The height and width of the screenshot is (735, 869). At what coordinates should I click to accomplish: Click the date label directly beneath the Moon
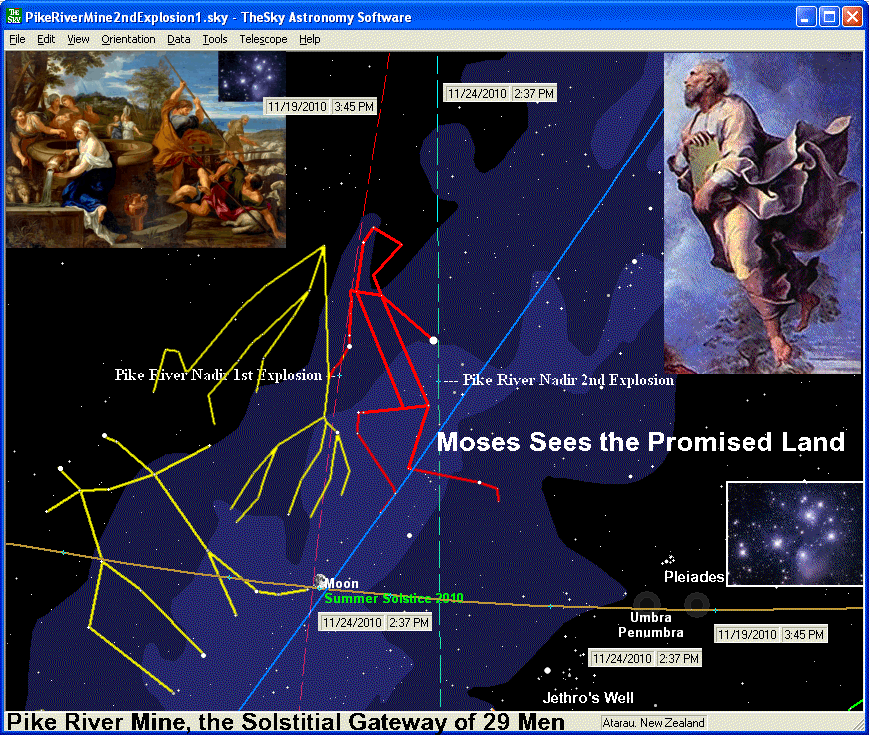click(375, 622)
